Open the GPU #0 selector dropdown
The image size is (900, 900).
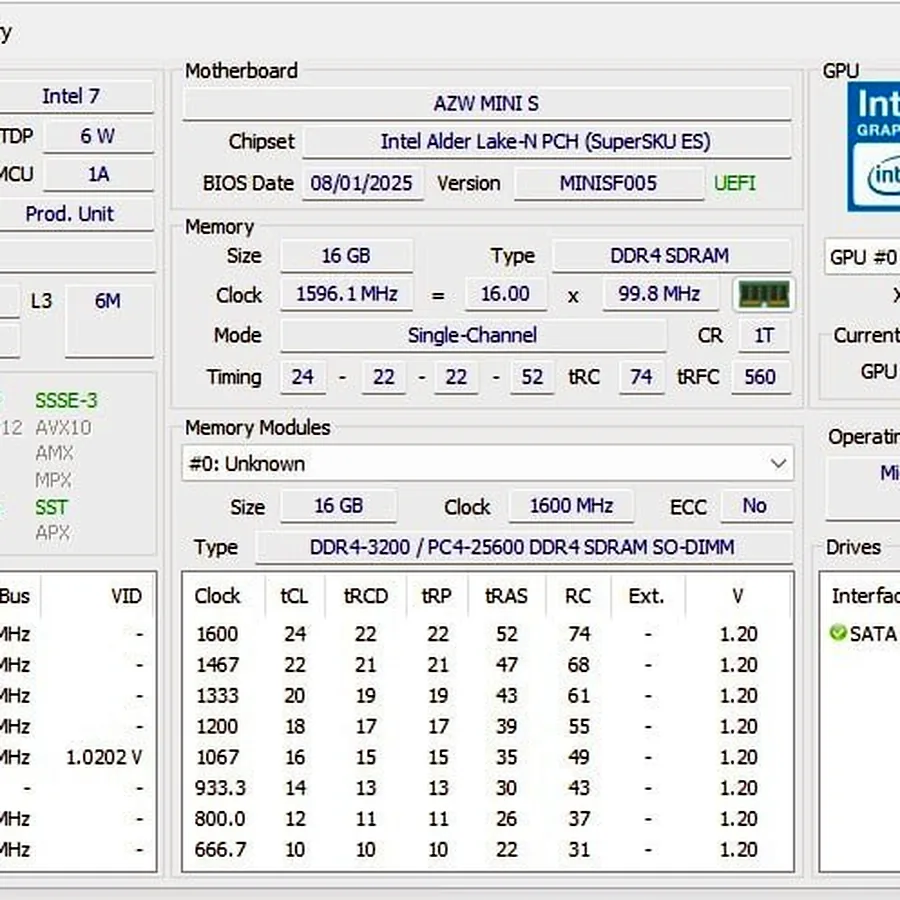point(862,257)
